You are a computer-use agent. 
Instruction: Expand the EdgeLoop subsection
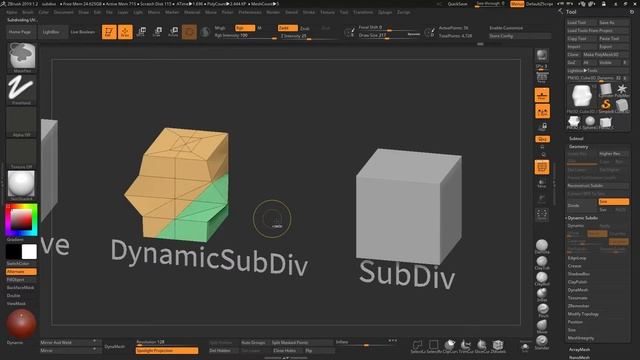click(x=577, y=258)
